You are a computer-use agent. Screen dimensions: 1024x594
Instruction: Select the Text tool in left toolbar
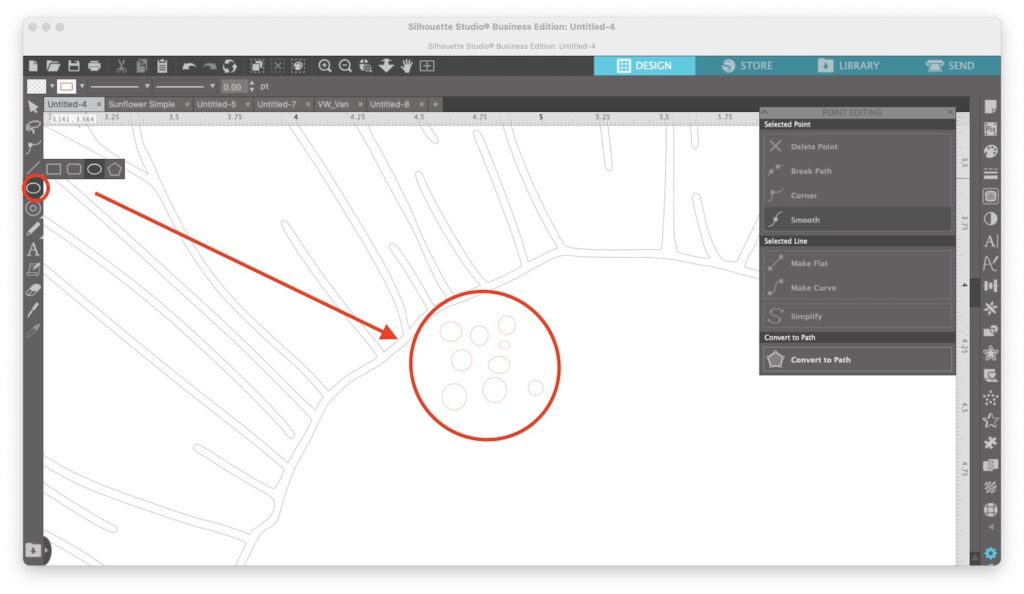click(33, 249)
